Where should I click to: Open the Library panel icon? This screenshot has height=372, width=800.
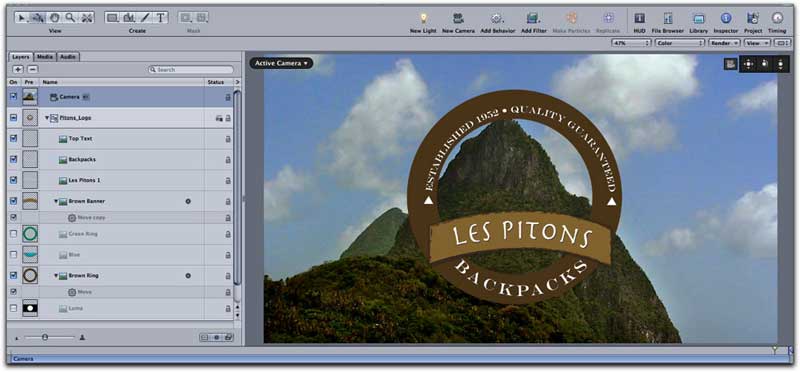[x=698, y=18]
